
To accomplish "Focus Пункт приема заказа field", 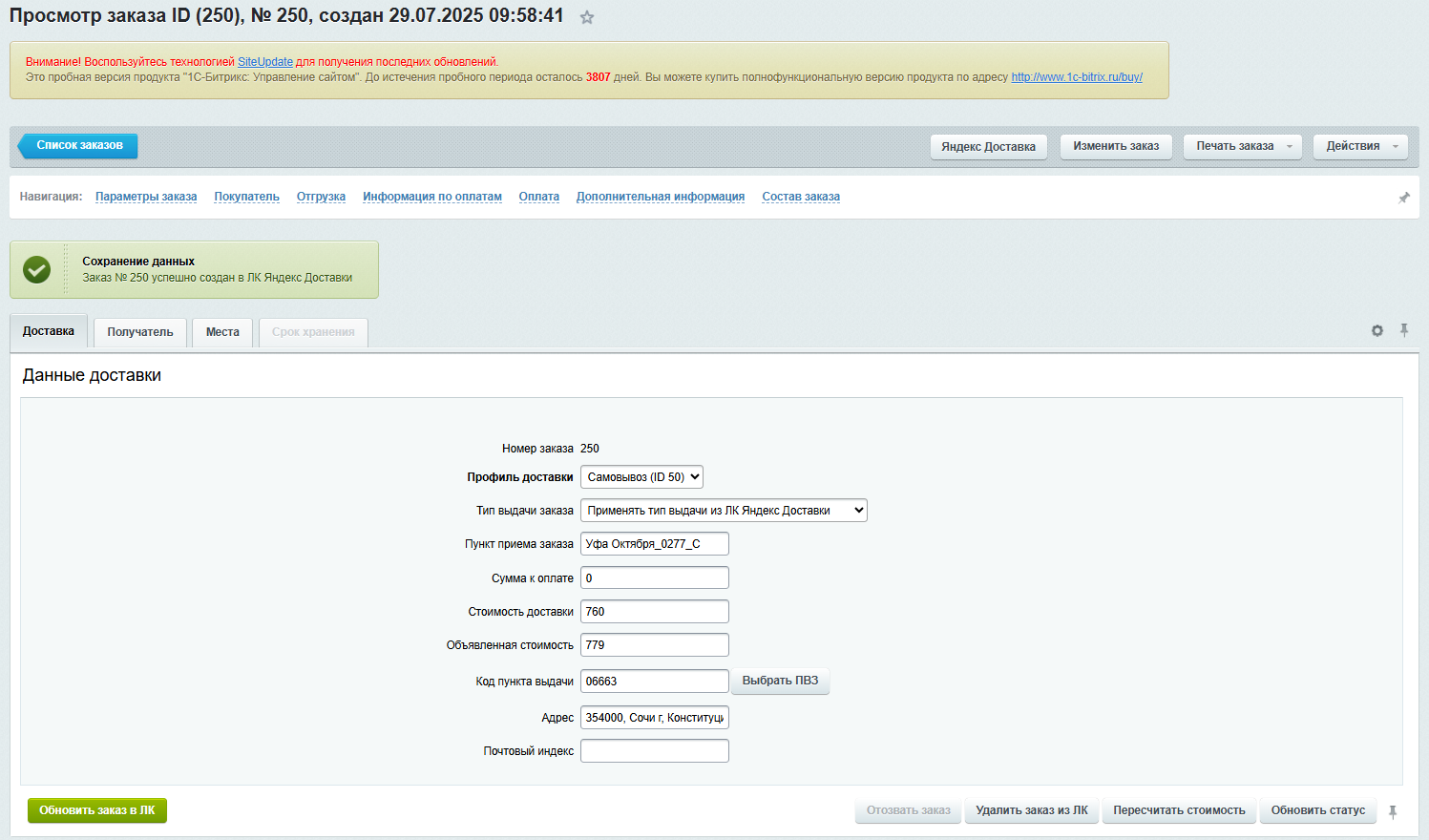I will pyautogui.click(x=655, y=544).
